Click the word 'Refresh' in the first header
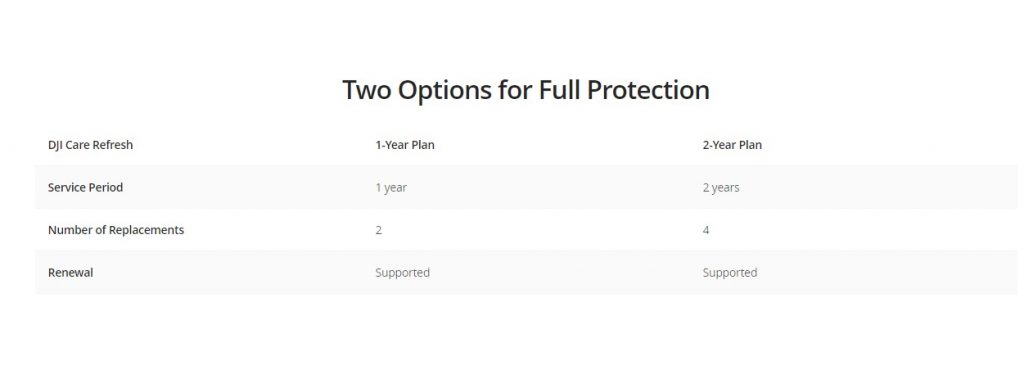1024x370 pixels. [x=113, y=145]
